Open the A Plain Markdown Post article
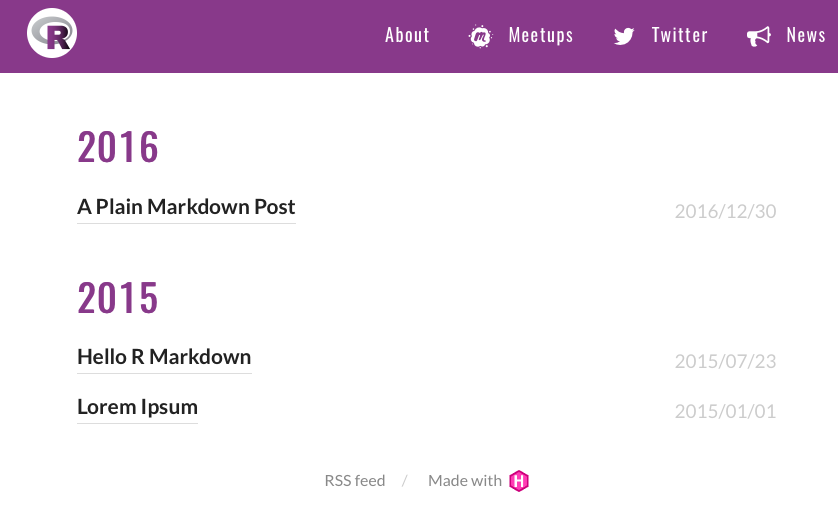Viewport: 838px width, 513px height. (186, 207)
